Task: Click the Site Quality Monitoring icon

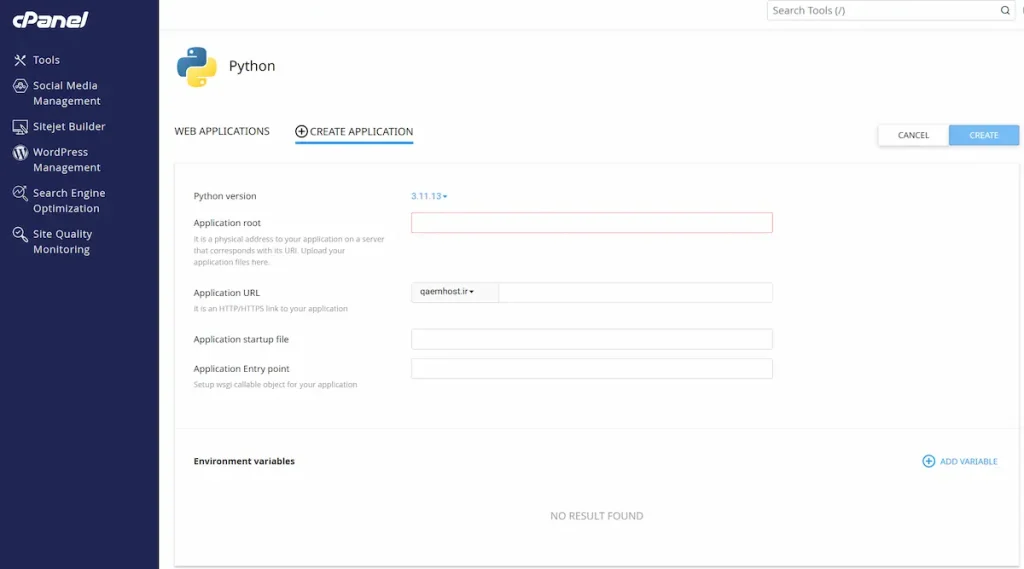Action: [x=20, y=234]
